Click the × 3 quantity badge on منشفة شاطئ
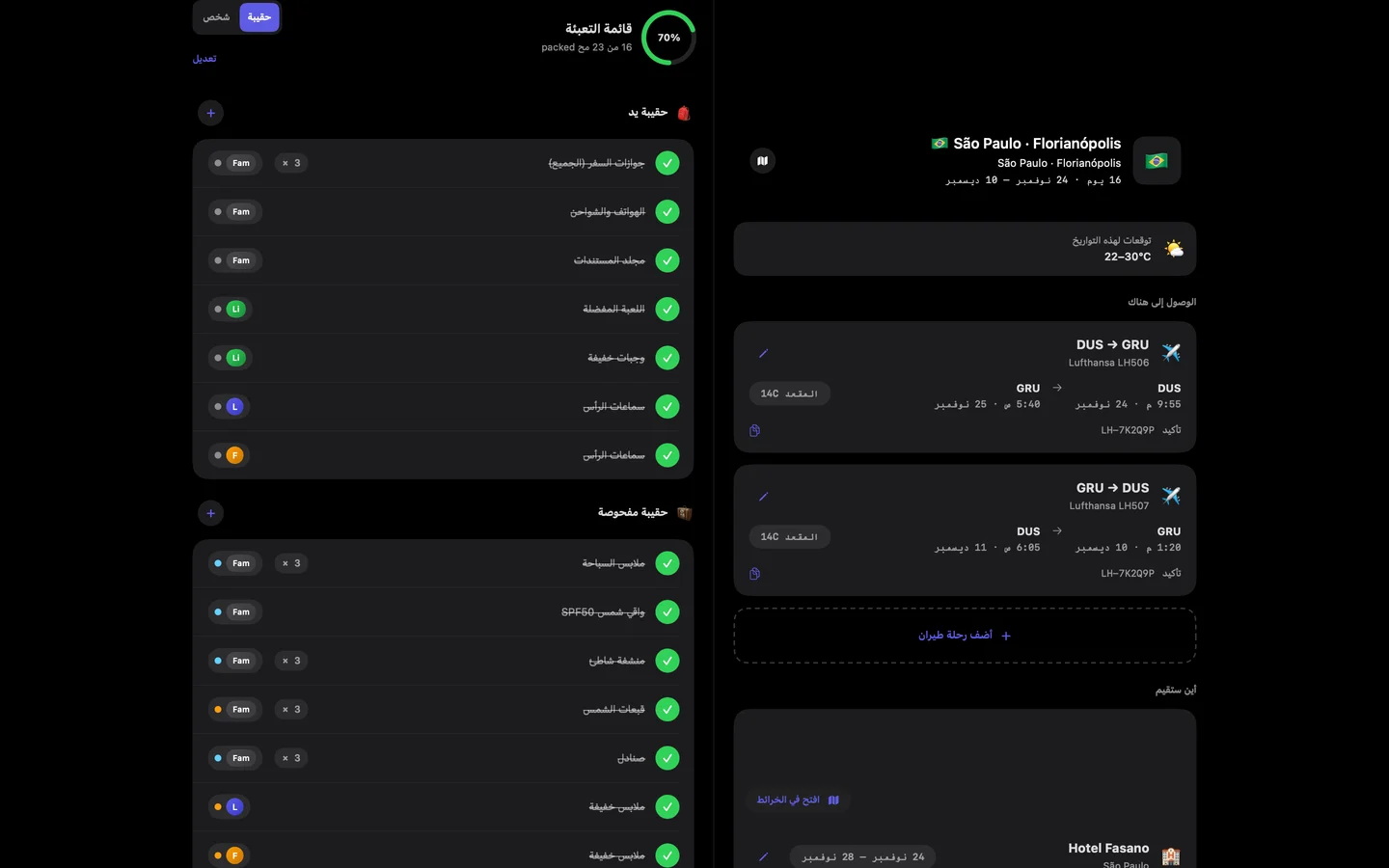The width and height of the screenshot is (1389, 868). point(291,661)
